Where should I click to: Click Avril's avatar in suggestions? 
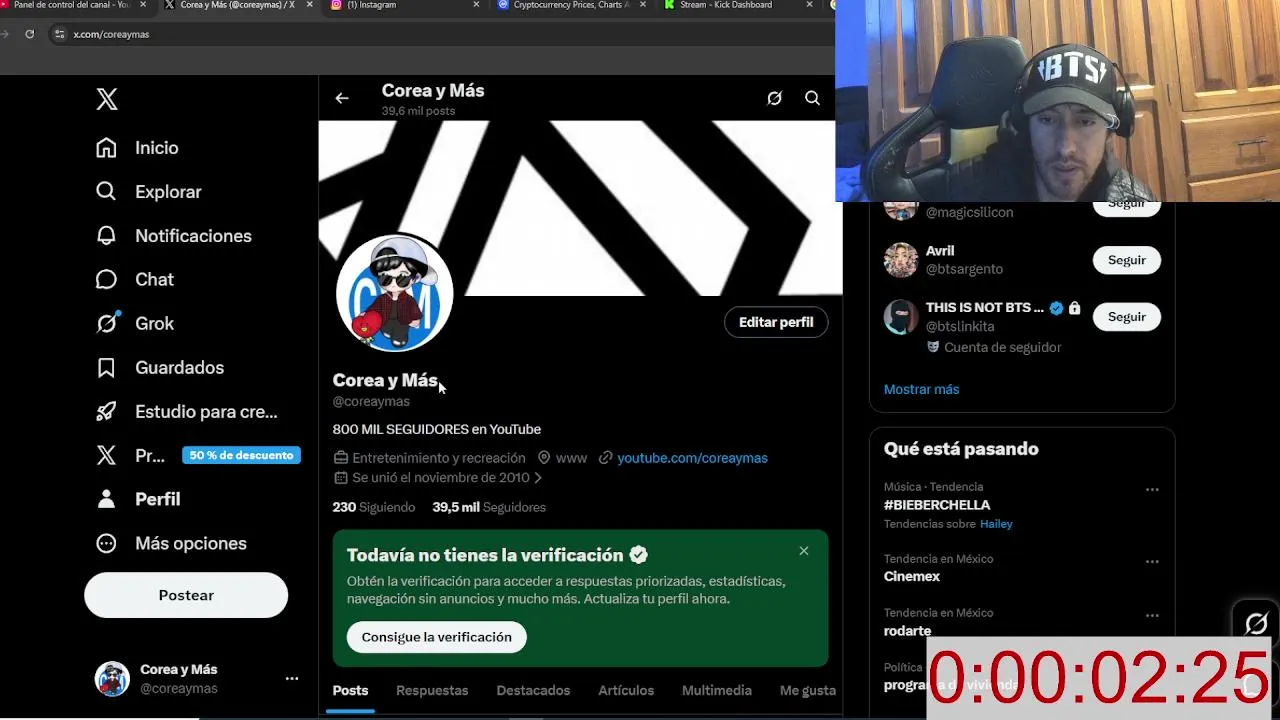[x=901, y=260]
